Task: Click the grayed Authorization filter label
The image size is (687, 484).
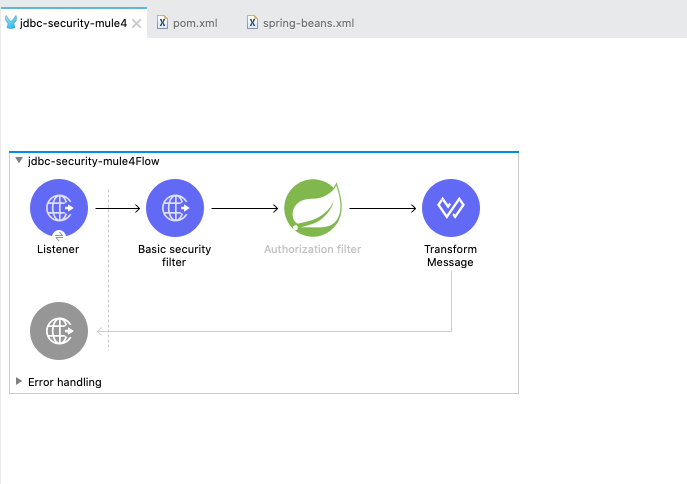Action: coord(312,249)
